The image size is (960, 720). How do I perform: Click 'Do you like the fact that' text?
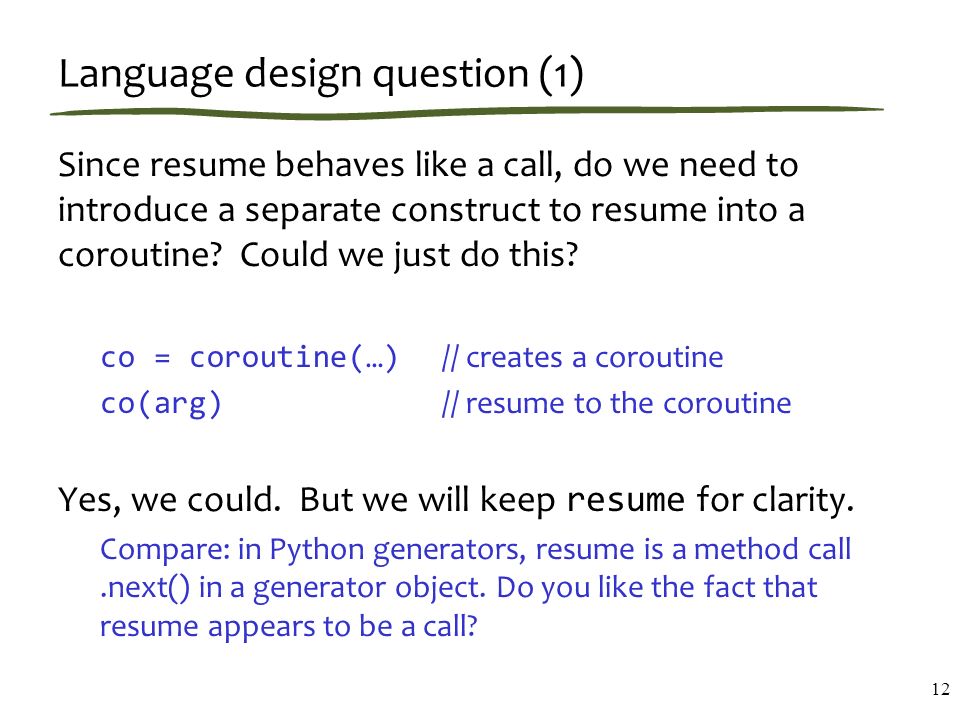(656, 588)
